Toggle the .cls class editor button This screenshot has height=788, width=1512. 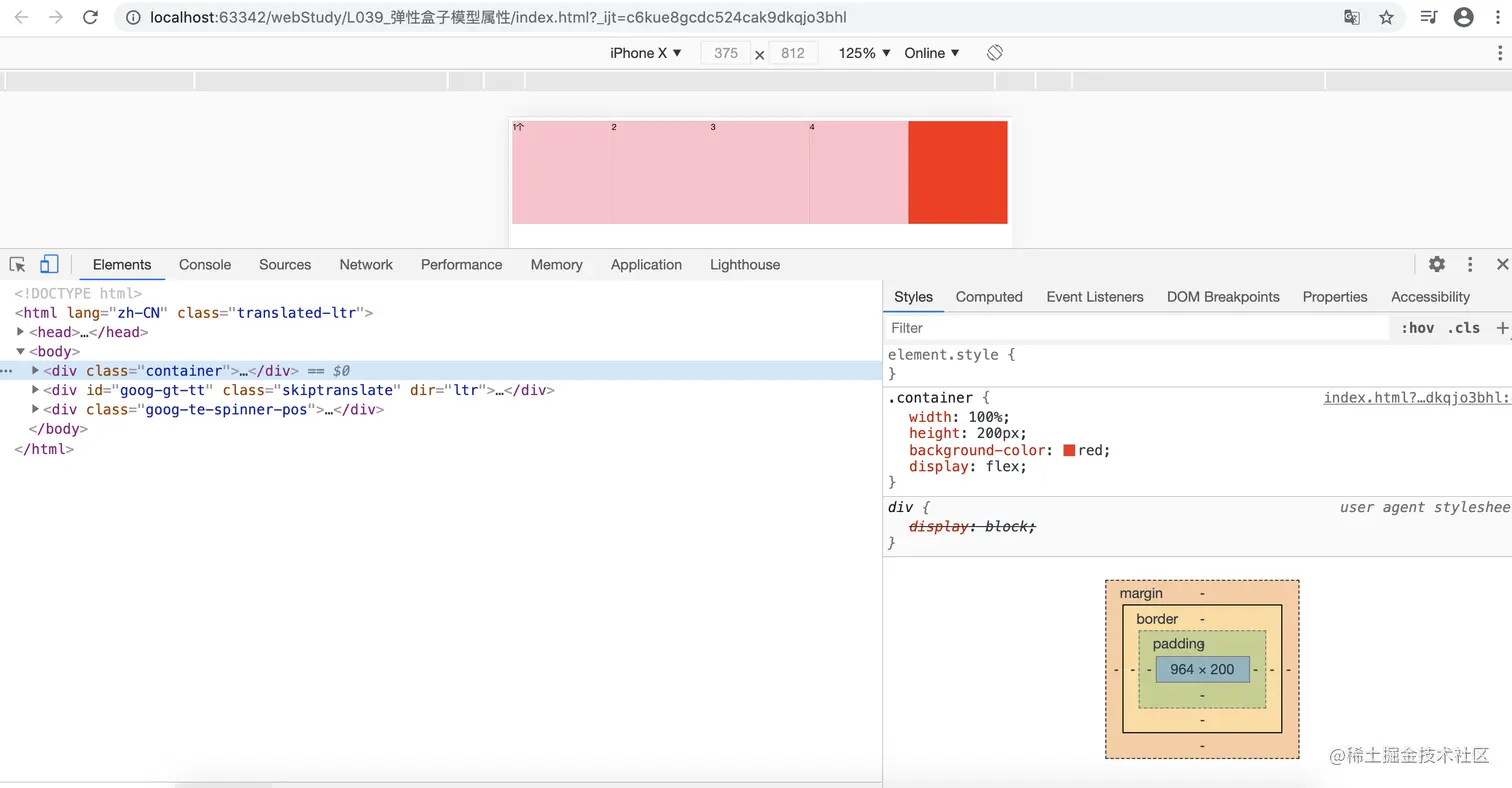click(x=1464, y=328)
